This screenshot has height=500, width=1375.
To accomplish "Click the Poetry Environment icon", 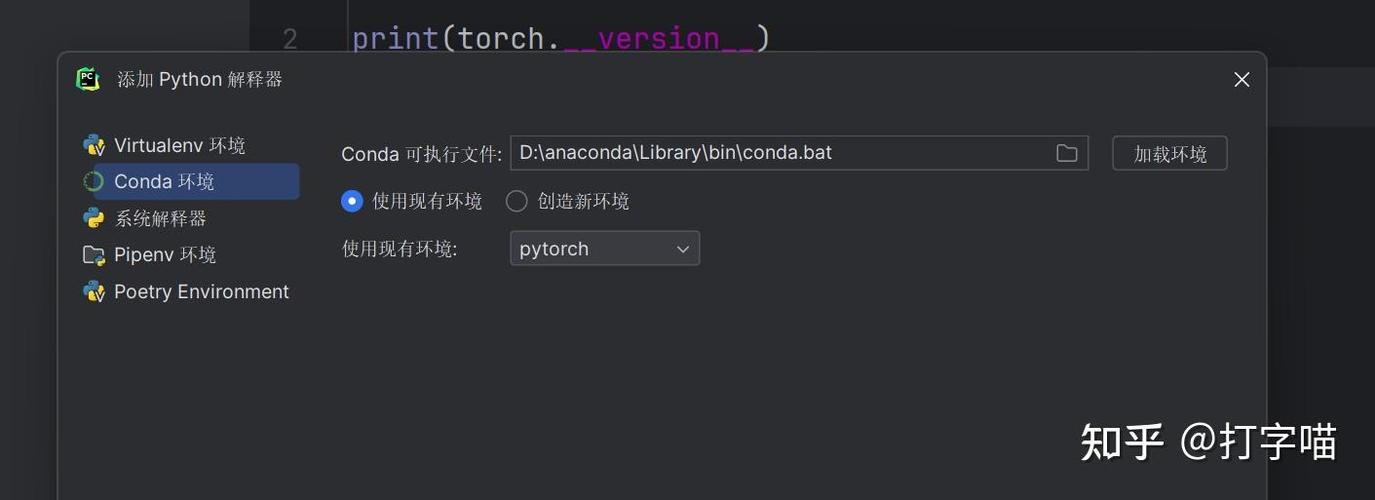I will [94, 292].
